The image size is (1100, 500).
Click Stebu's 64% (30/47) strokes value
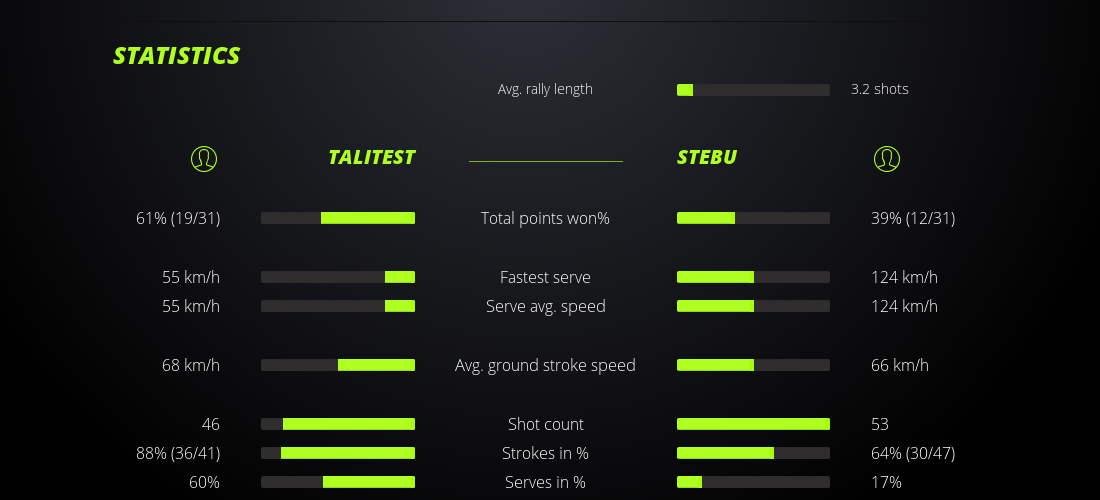tap(913, 453)
